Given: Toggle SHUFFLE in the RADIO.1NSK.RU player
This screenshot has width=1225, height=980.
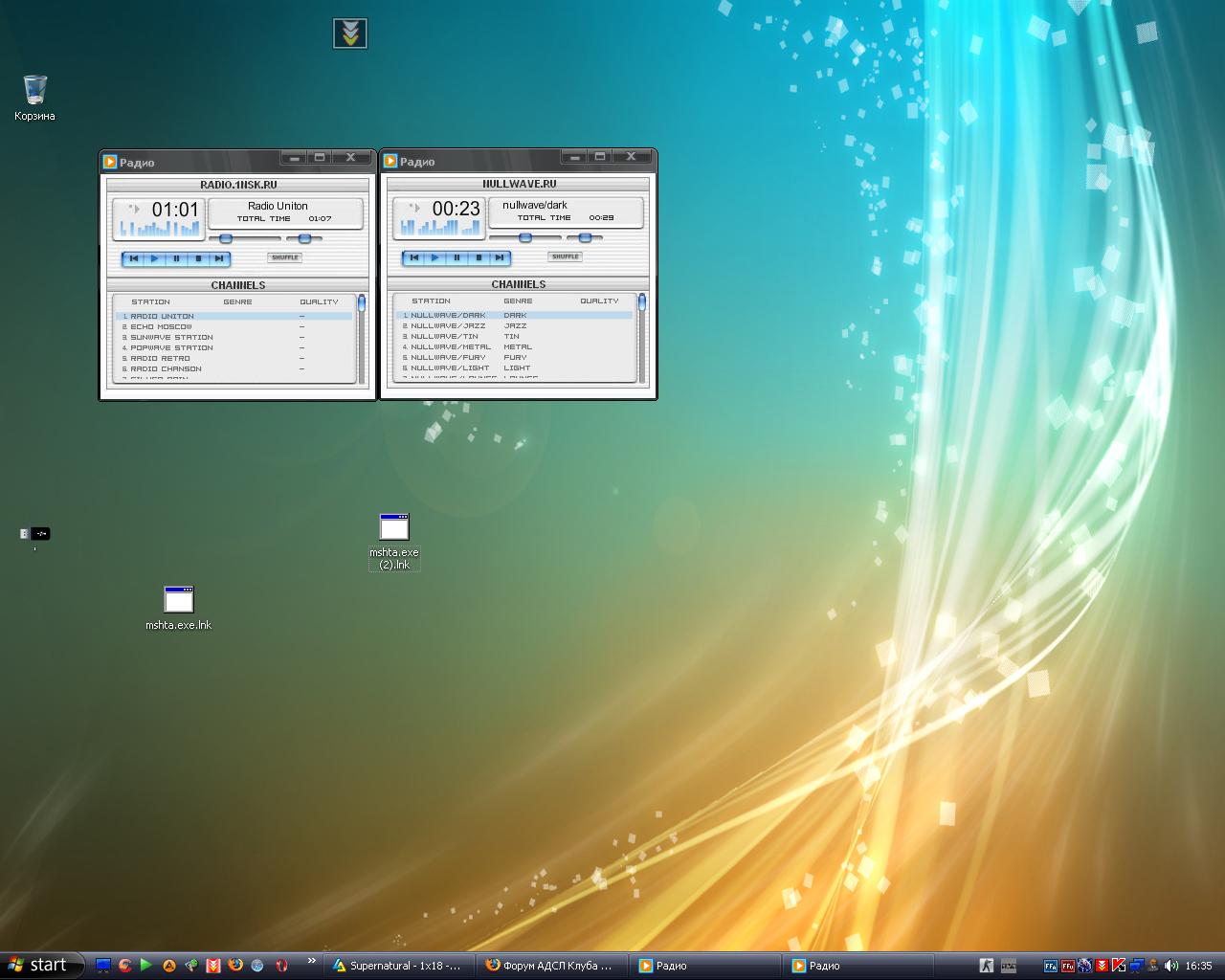Looking at the screenshot, I should point(284,257).
